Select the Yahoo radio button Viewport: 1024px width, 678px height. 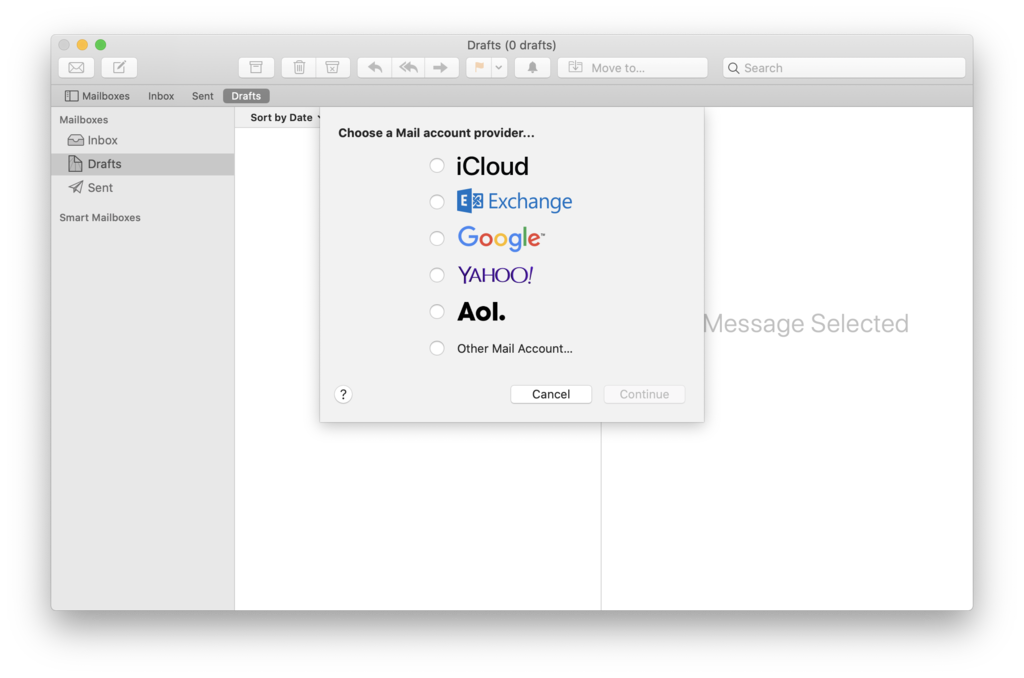[x=437, y=275]
